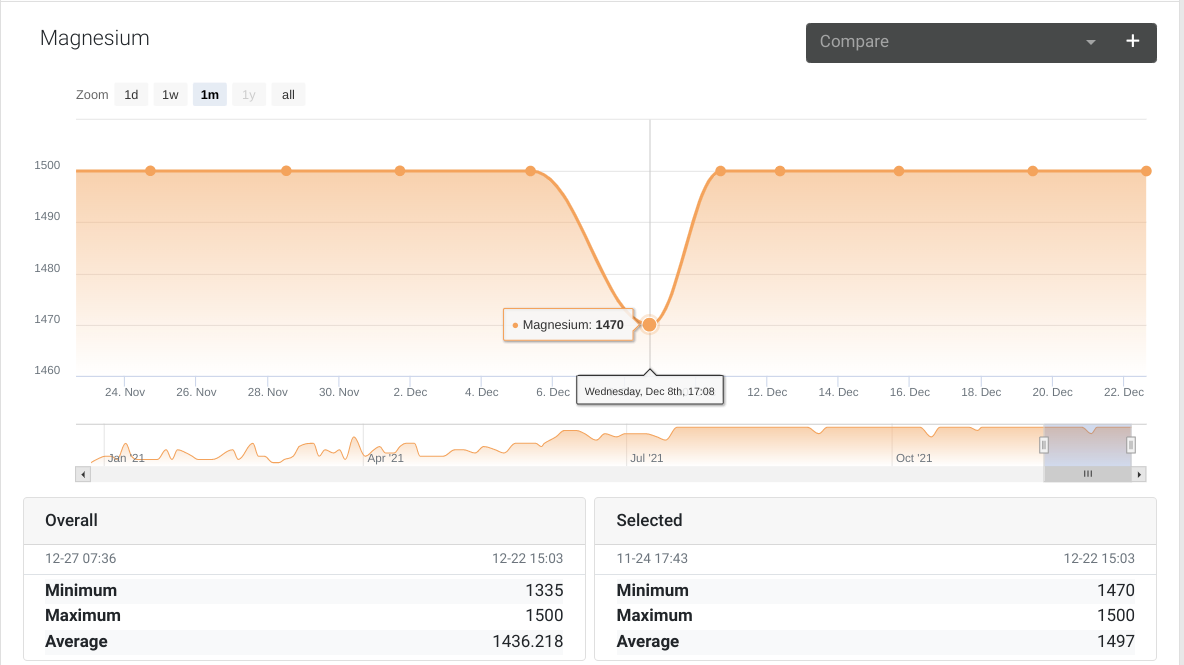Click the Wednesday, Dec 8th, 17:08 date label
The image size is (1184, 665).
[649, 391]
